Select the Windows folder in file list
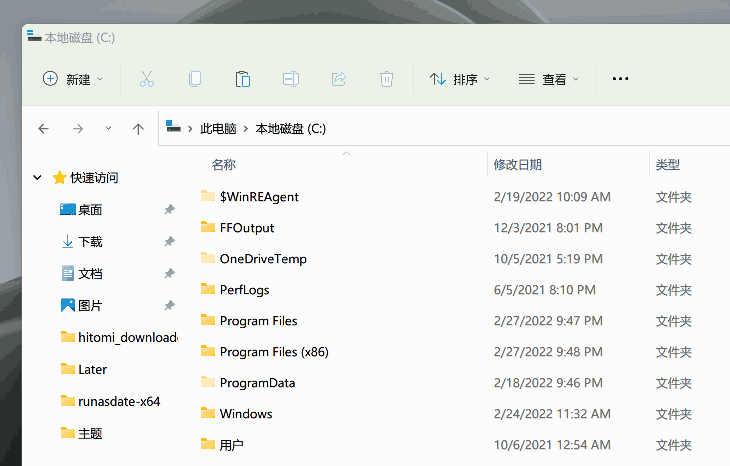This screenshot has height=466, width=730. [x=246, y=414]
